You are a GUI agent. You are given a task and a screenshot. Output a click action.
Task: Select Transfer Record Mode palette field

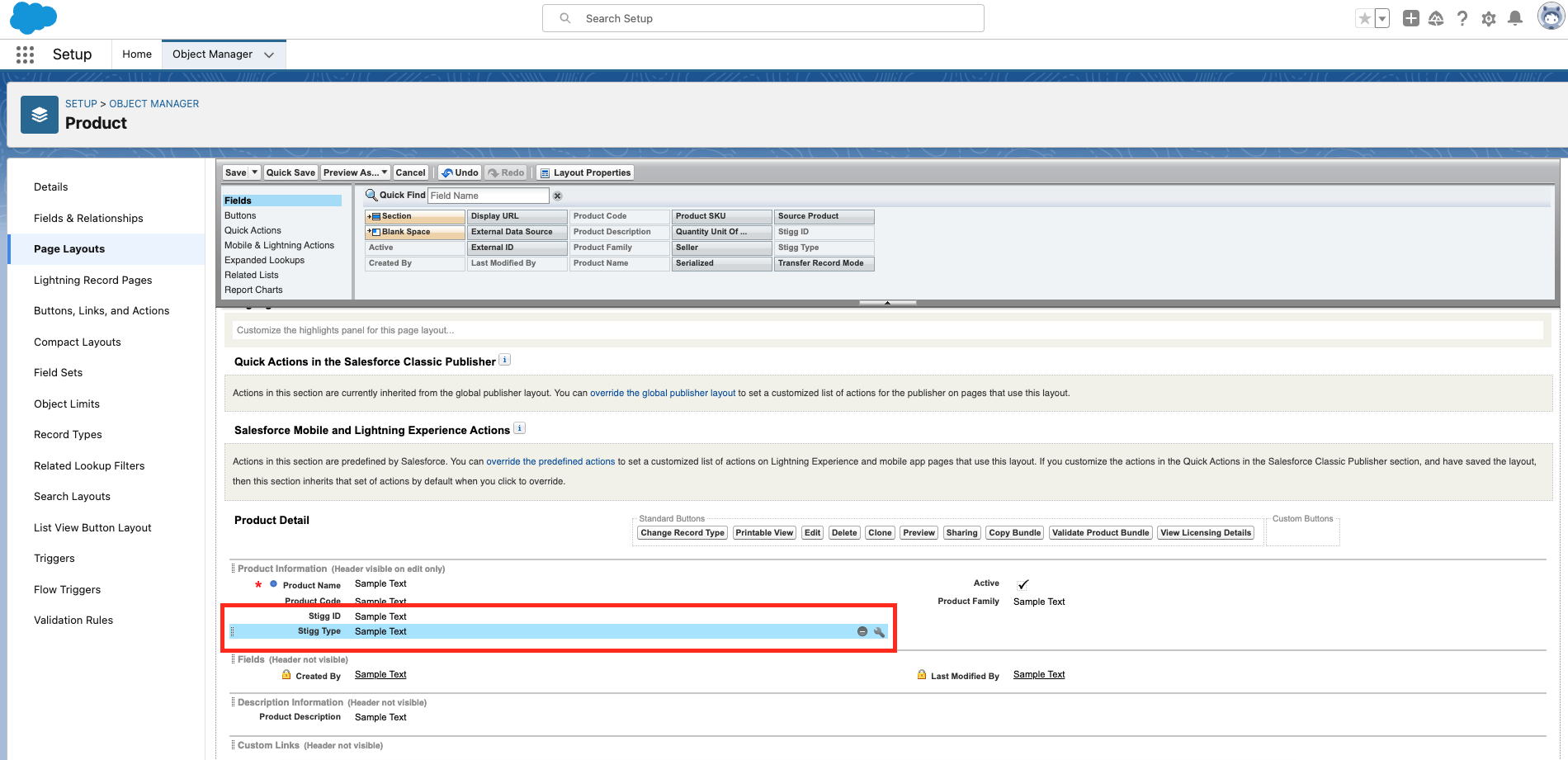(824, 263)
